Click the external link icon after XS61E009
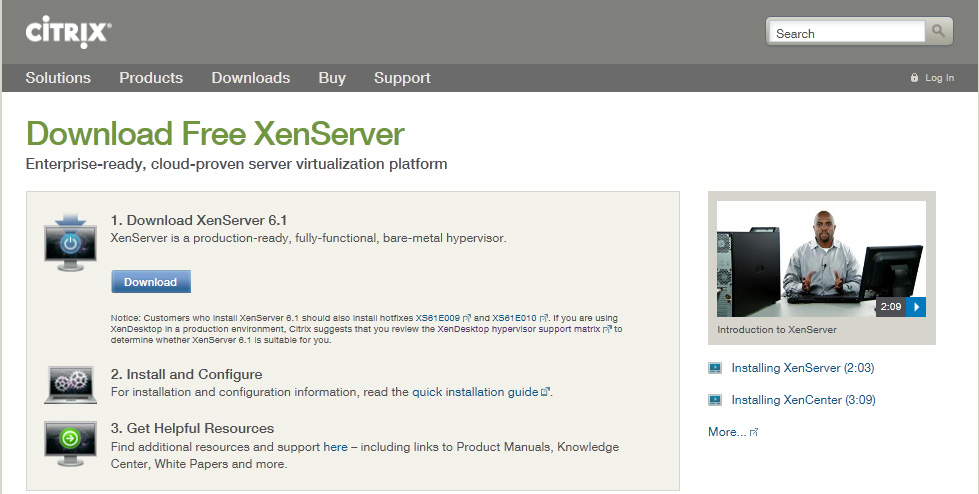Image resolution: width=979 pixels, height=494 pixels. point(466,318)
